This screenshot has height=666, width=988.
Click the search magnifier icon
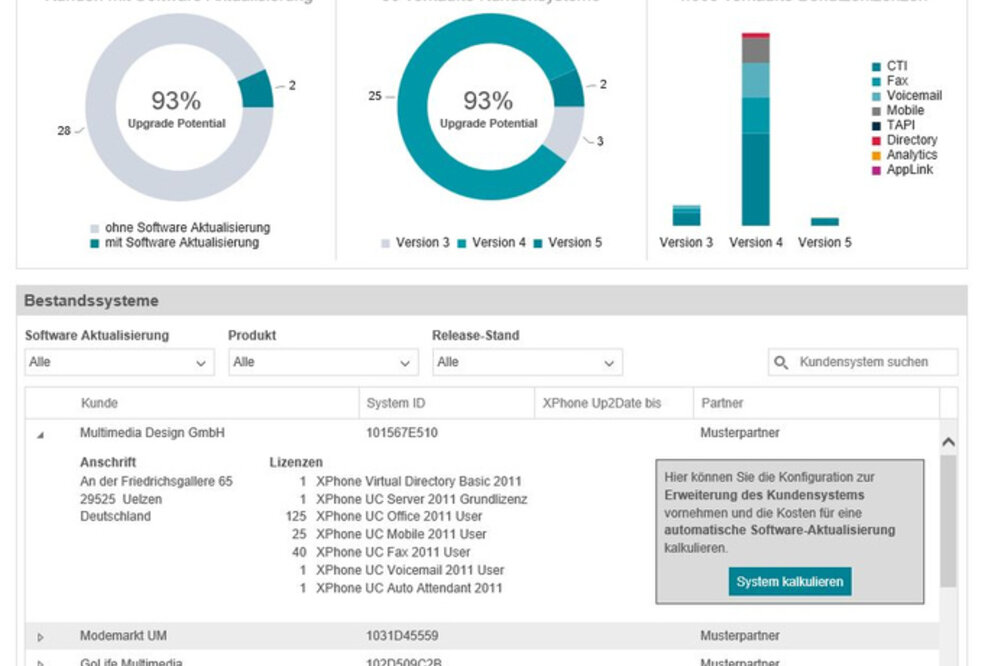[781, 362]
